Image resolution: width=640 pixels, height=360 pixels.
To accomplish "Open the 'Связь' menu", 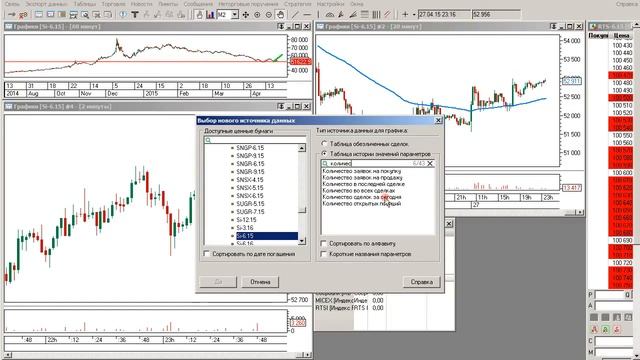I will coord(11,4).
